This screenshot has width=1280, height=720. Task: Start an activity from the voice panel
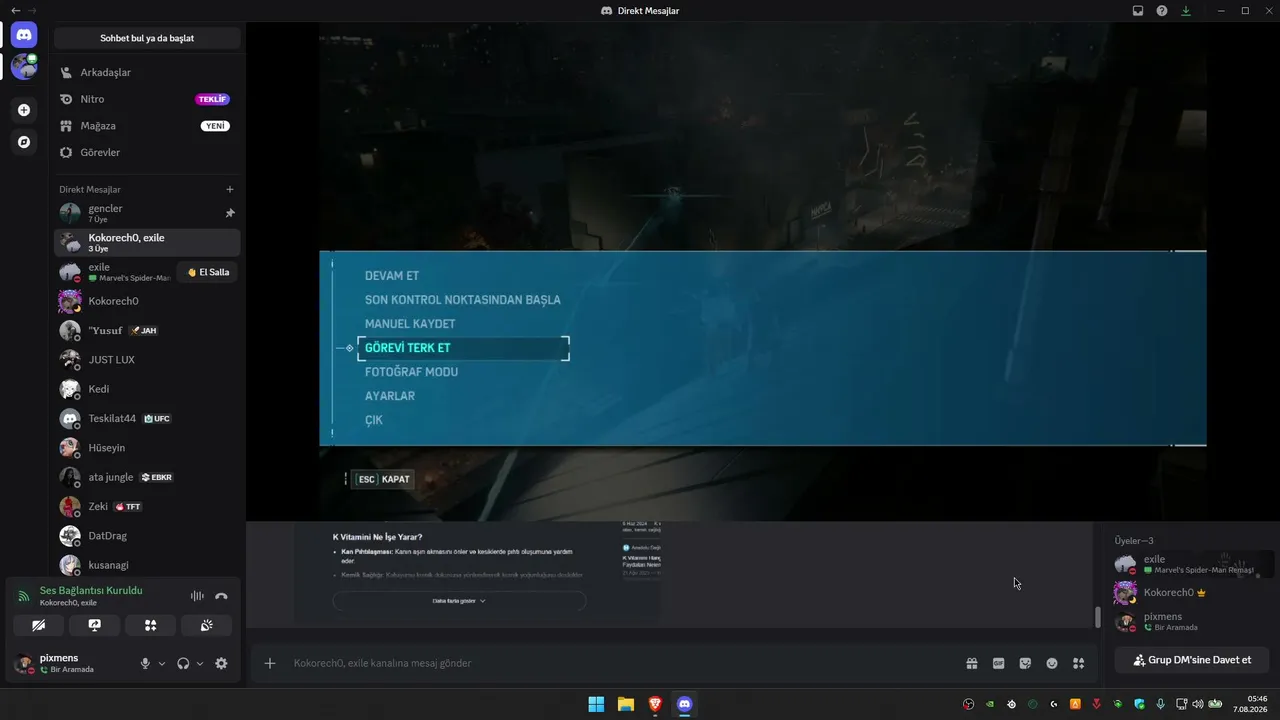(x=151, y=625)
